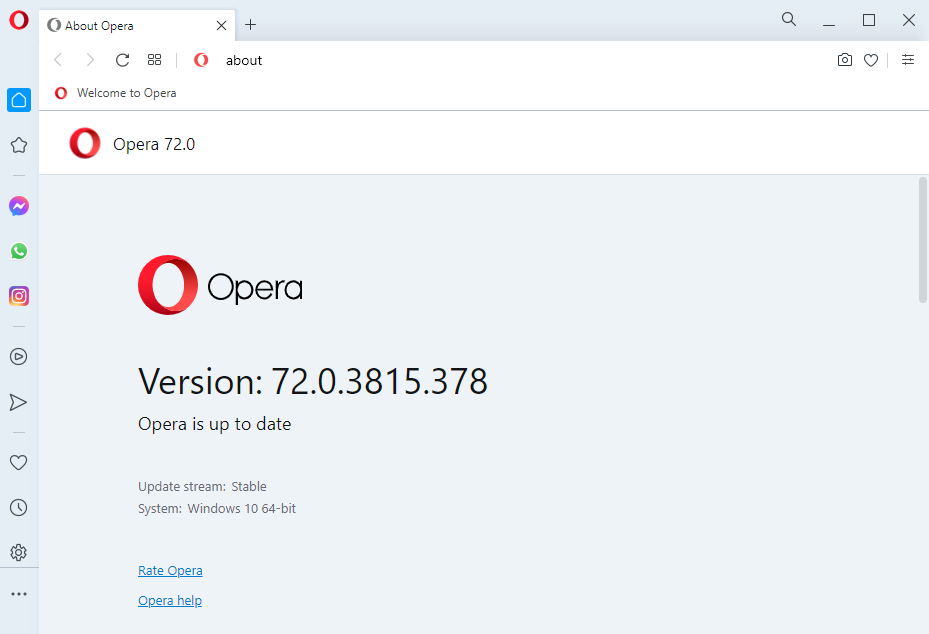
Task: Open Bookmarks star in sidebar
Action: (19, 145)
